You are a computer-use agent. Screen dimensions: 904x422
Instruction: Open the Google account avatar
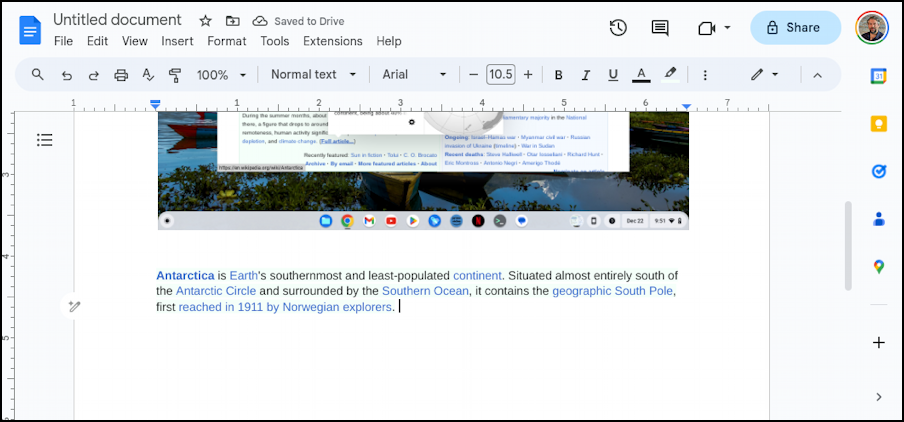(872, 27)
